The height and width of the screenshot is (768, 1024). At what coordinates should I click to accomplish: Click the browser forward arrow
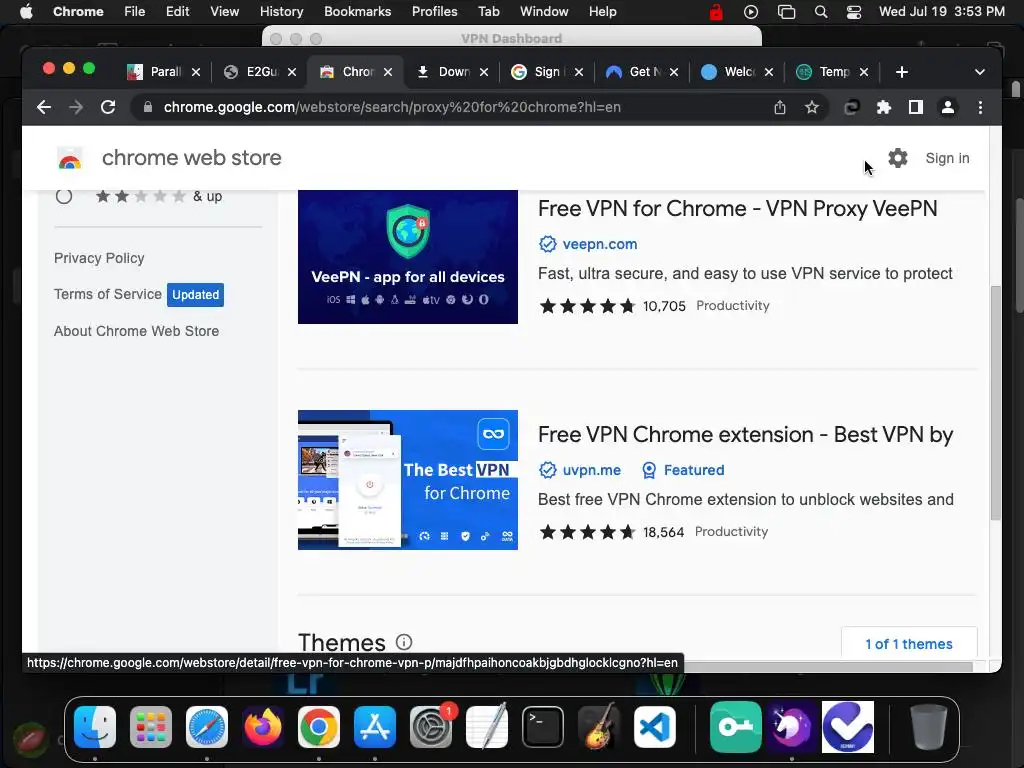[x=76, y=107]
